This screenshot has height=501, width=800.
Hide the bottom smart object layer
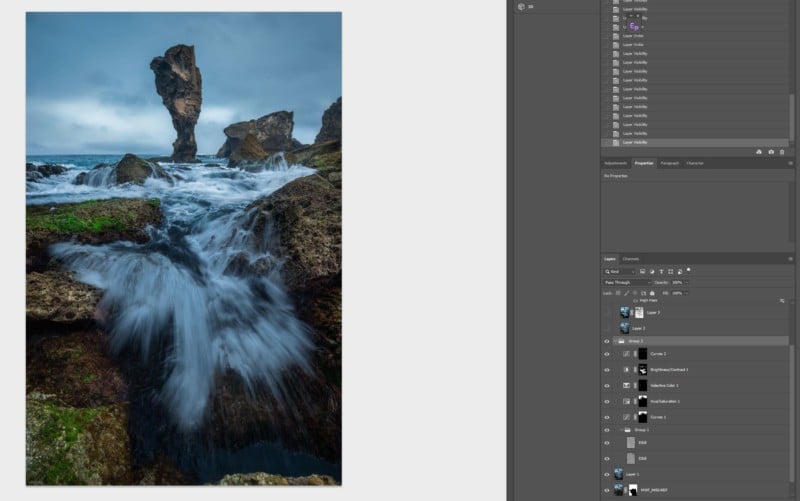[607, 490]
